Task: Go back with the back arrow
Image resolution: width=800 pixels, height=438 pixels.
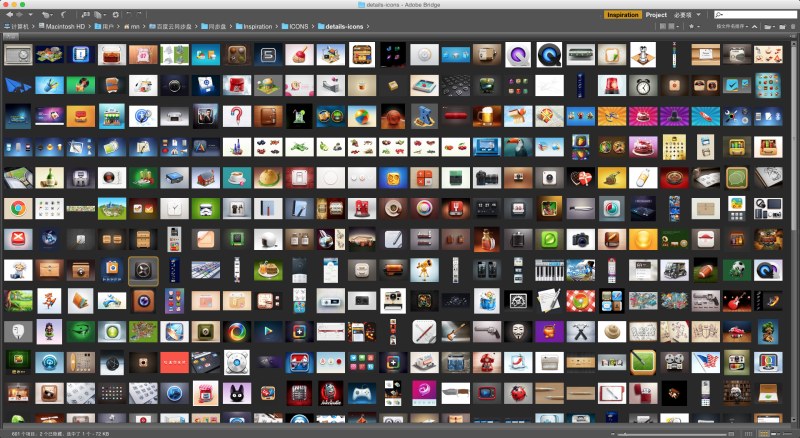Action: 9,15
